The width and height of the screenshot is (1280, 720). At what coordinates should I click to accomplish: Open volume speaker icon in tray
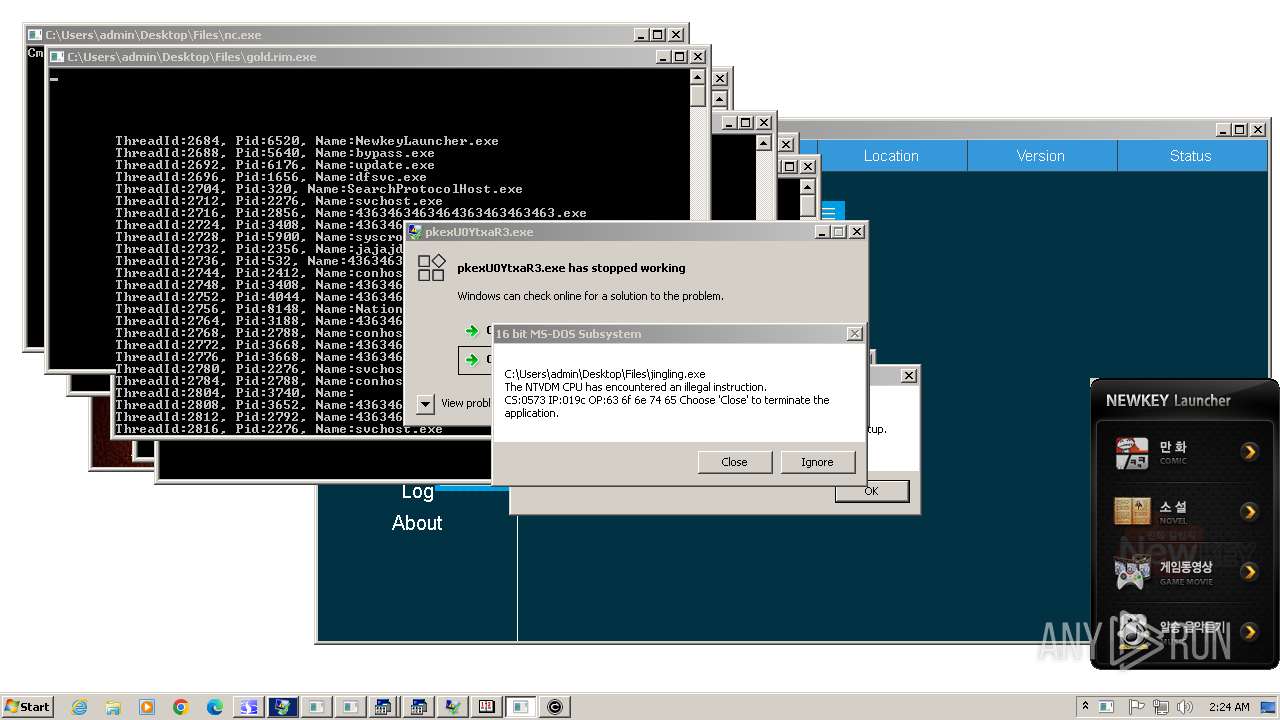(1186, 706)
